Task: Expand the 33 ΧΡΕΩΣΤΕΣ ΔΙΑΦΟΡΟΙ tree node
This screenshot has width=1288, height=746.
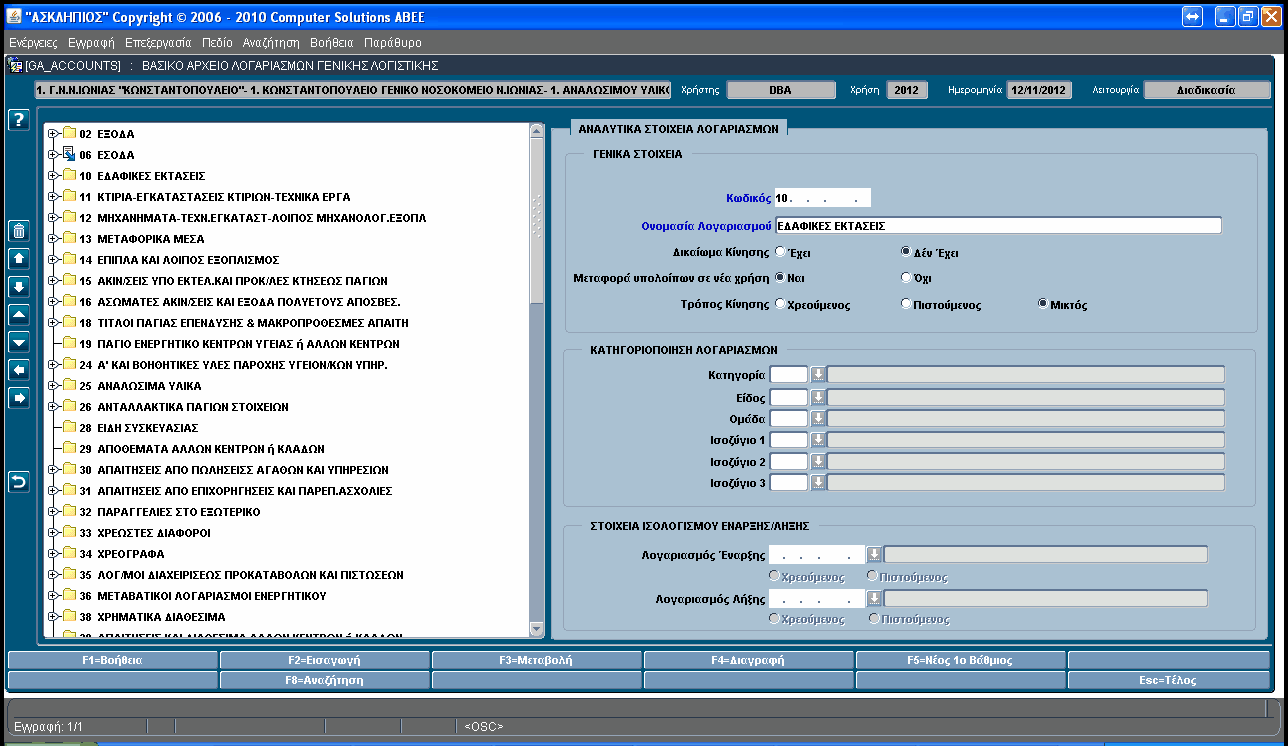Action: (53, 532)
